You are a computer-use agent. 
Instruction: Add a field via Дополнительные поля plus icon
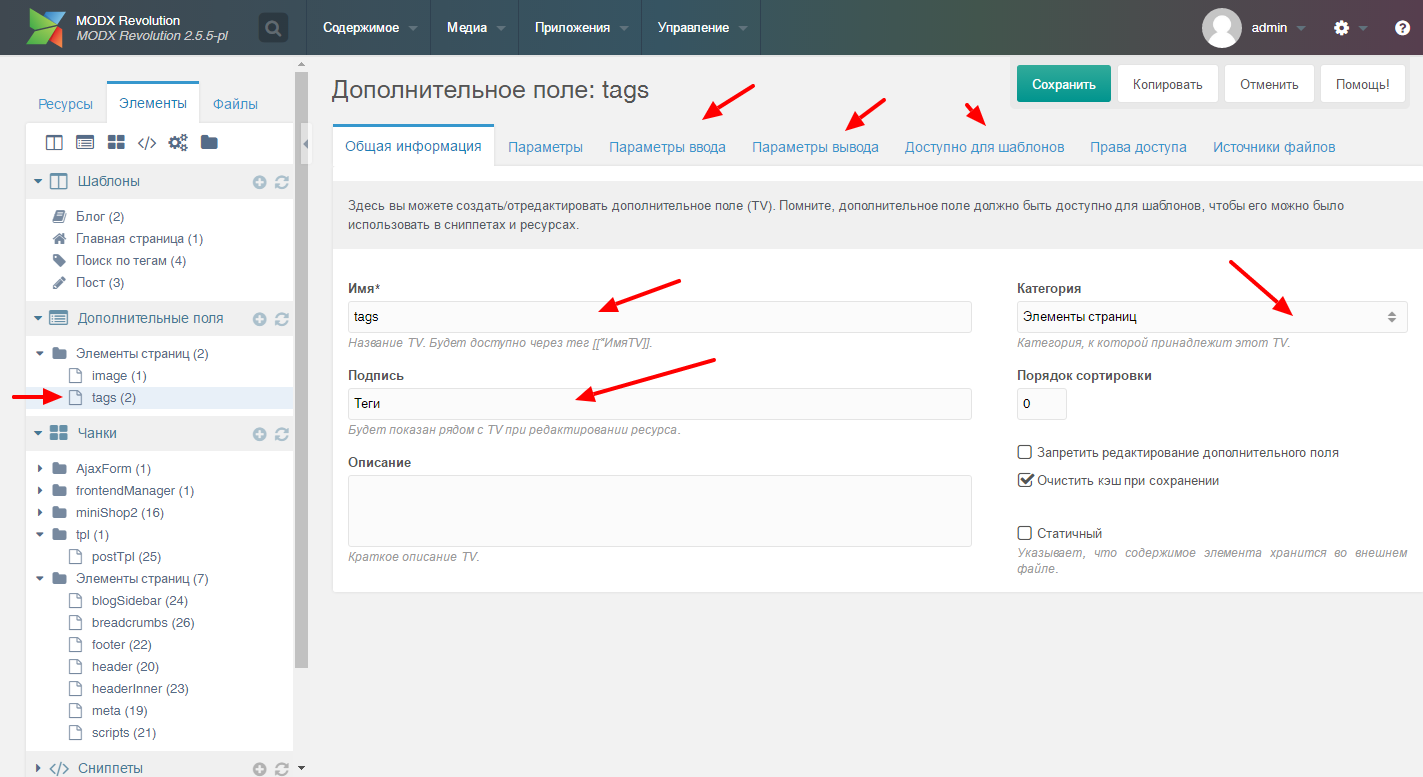(259, 319)
